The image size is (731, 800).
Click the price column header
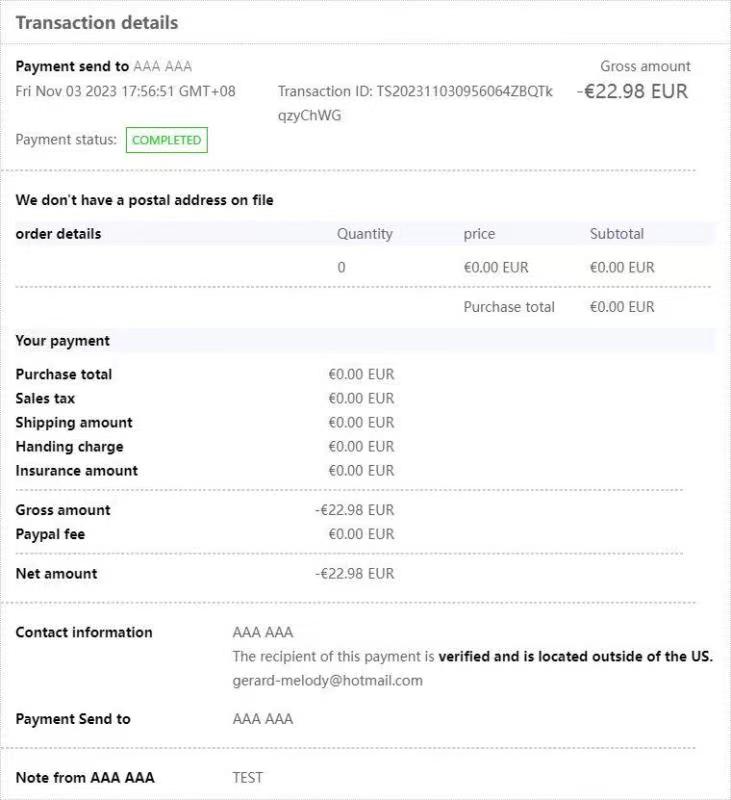click(479, 234)
